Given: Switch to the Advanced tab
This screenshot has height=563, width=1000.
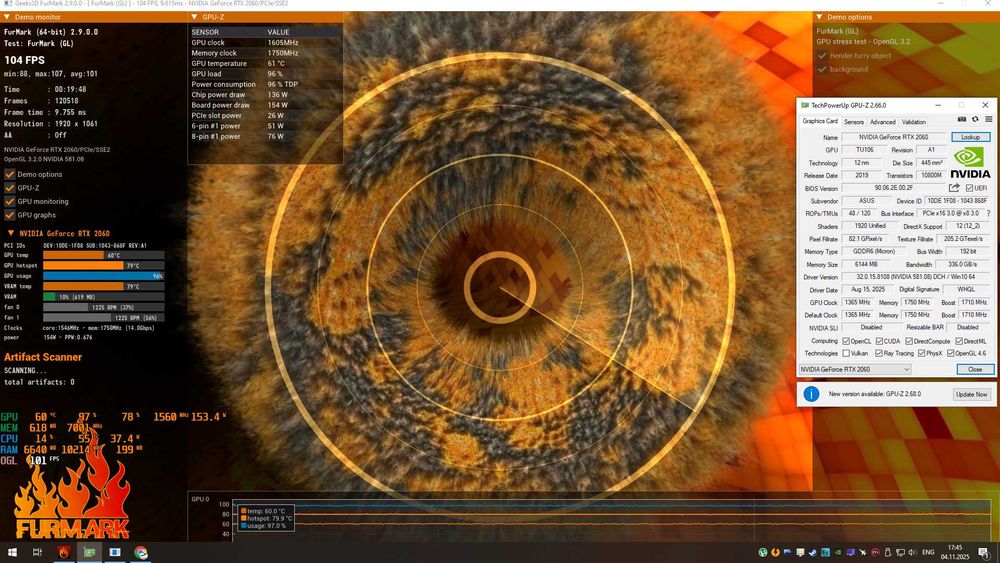Looking at the screenshot, I should point(883,122).
